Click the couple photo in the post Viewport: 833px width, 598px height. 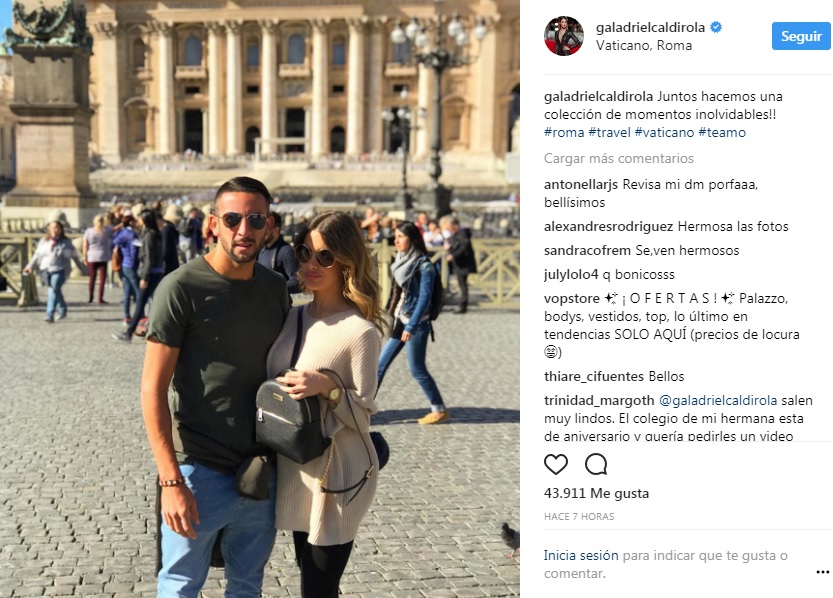260,299
